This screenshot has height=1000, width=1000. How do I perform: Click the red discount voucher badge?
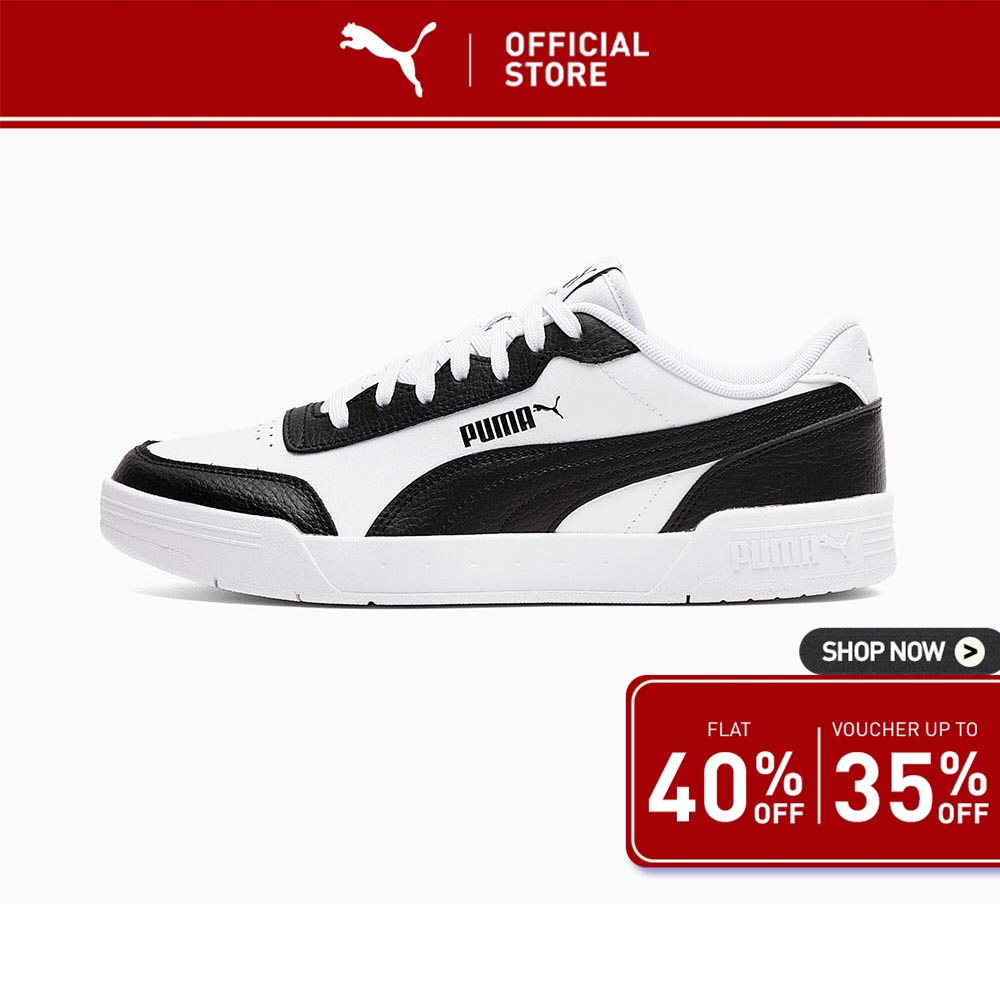tap(813, 771)
